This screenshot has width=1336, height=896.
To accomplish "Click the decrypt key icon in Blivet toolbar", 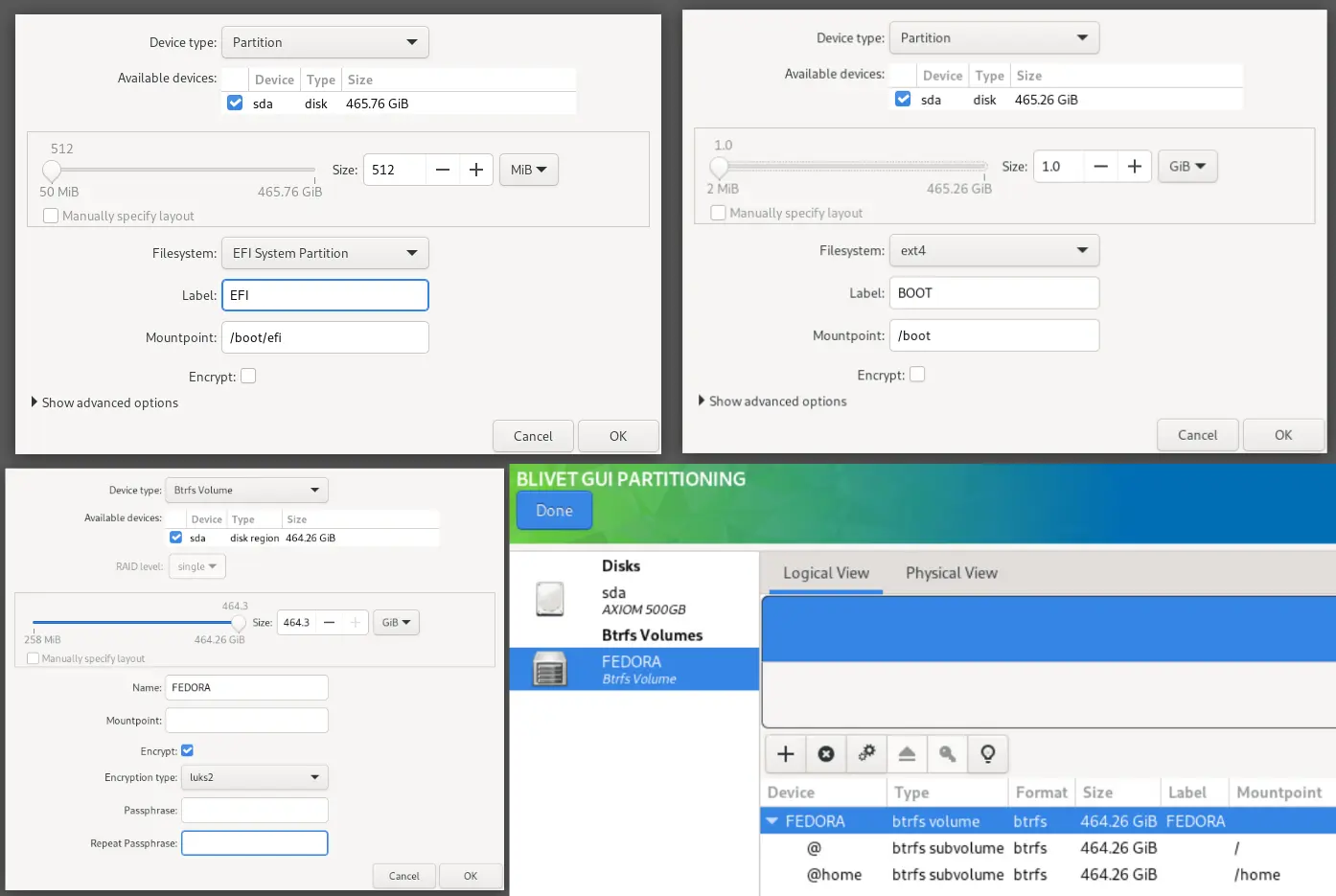I will 947,754.
